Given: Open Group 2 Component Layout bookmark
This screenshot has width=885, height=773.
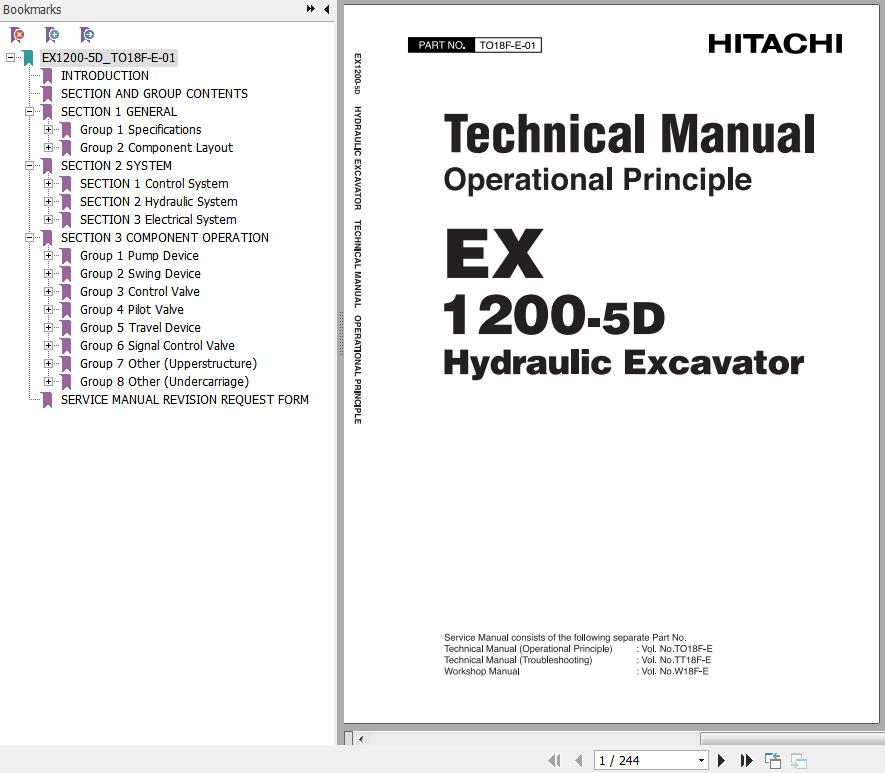Looking at the screenshot, I should 156,148.
